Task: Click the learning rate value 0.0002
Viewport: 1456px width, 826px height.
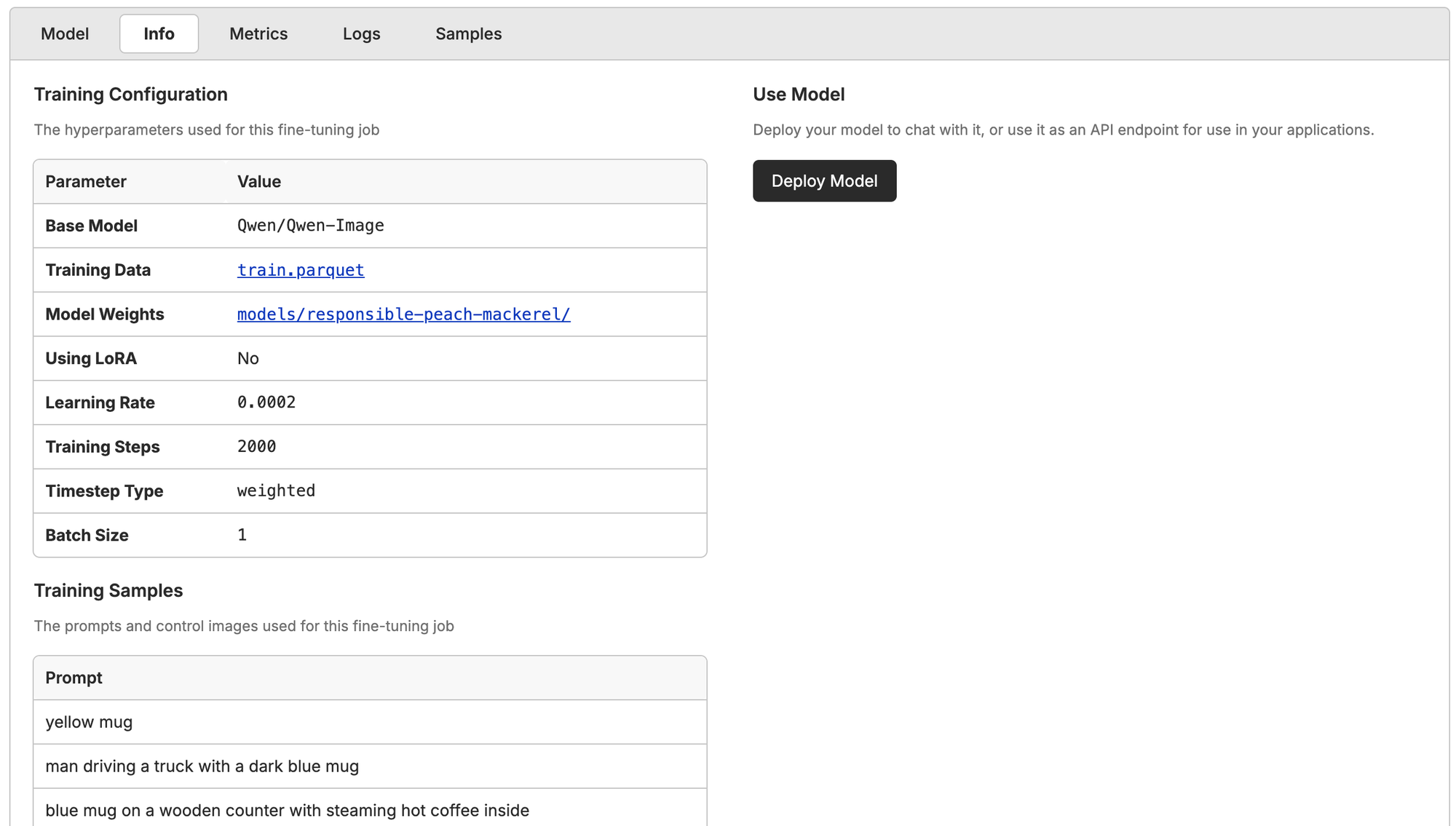Action: [266, 402]
